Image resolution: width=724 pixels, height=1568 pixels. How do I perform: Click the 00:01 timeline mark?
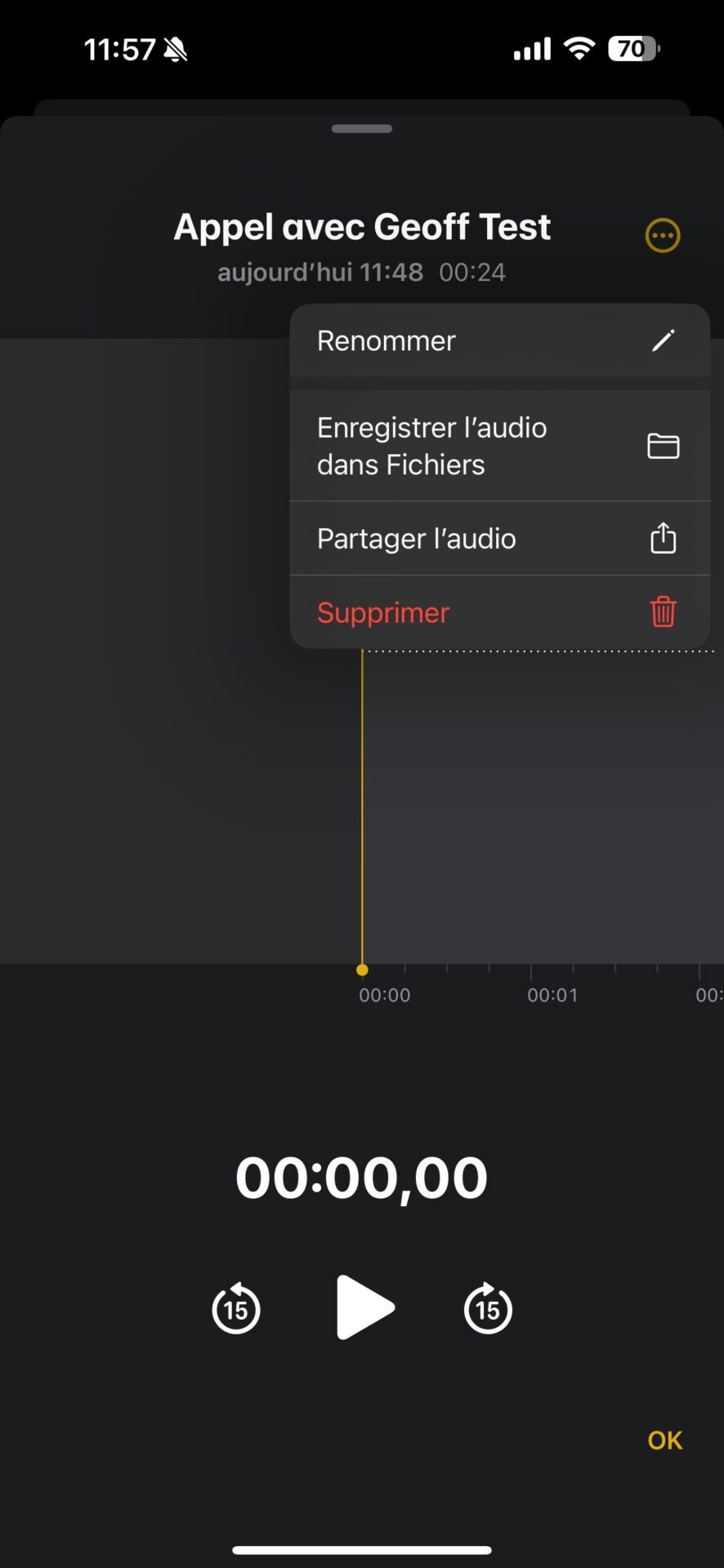click(x=552, y=996)
